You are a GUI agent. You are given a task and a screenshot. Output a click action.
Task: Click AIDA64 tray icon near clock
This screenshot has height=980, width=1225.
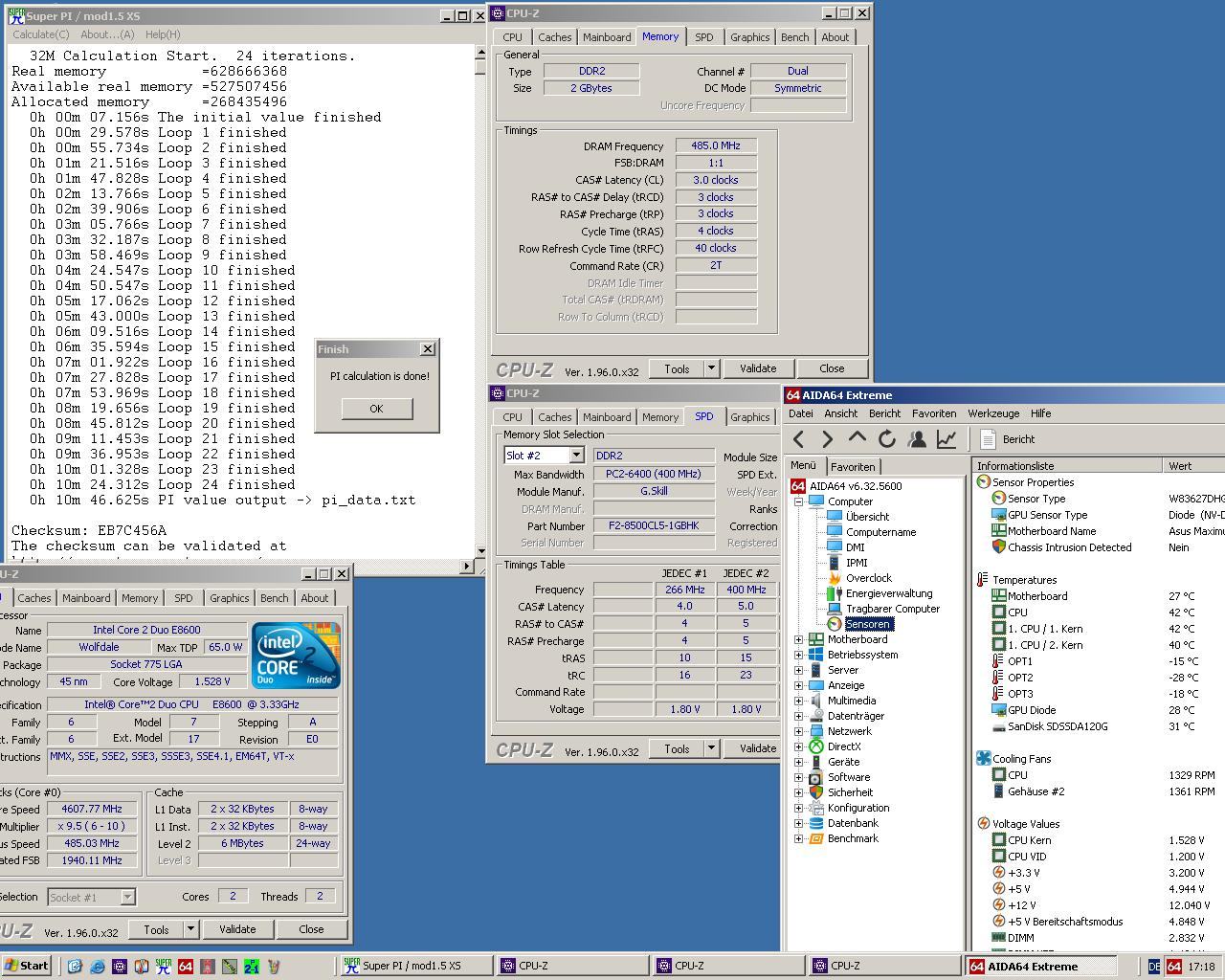pyautogui.click(x=1173, y=967)
